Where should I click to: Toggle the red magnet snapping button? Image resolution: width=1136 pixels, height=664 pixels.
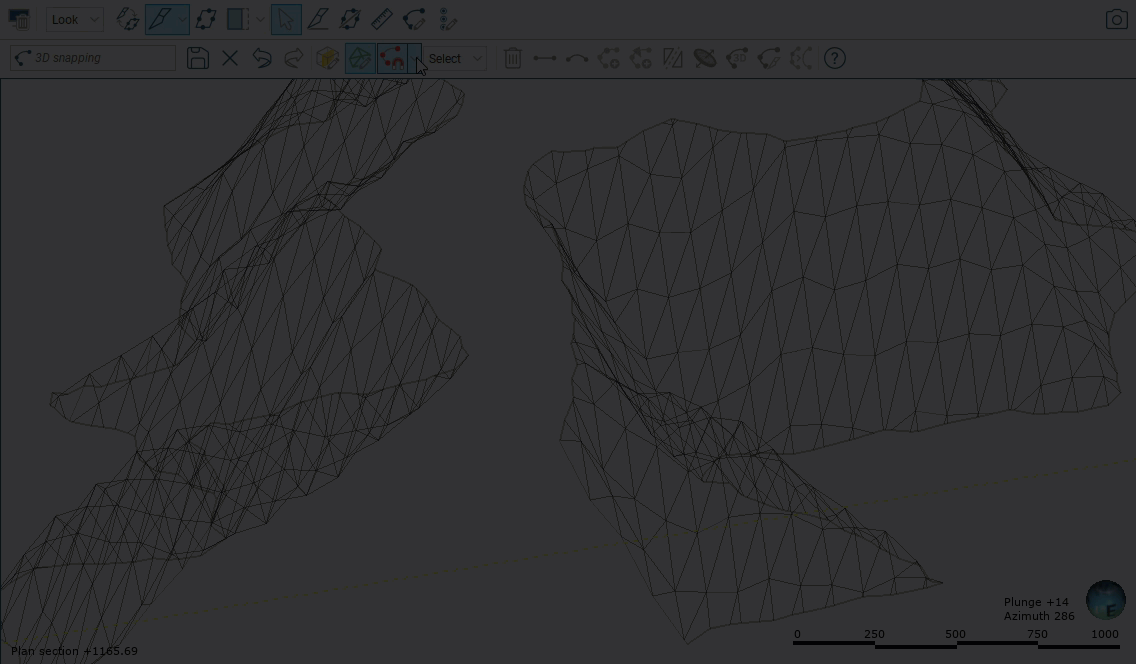click(x=392, y=58)
